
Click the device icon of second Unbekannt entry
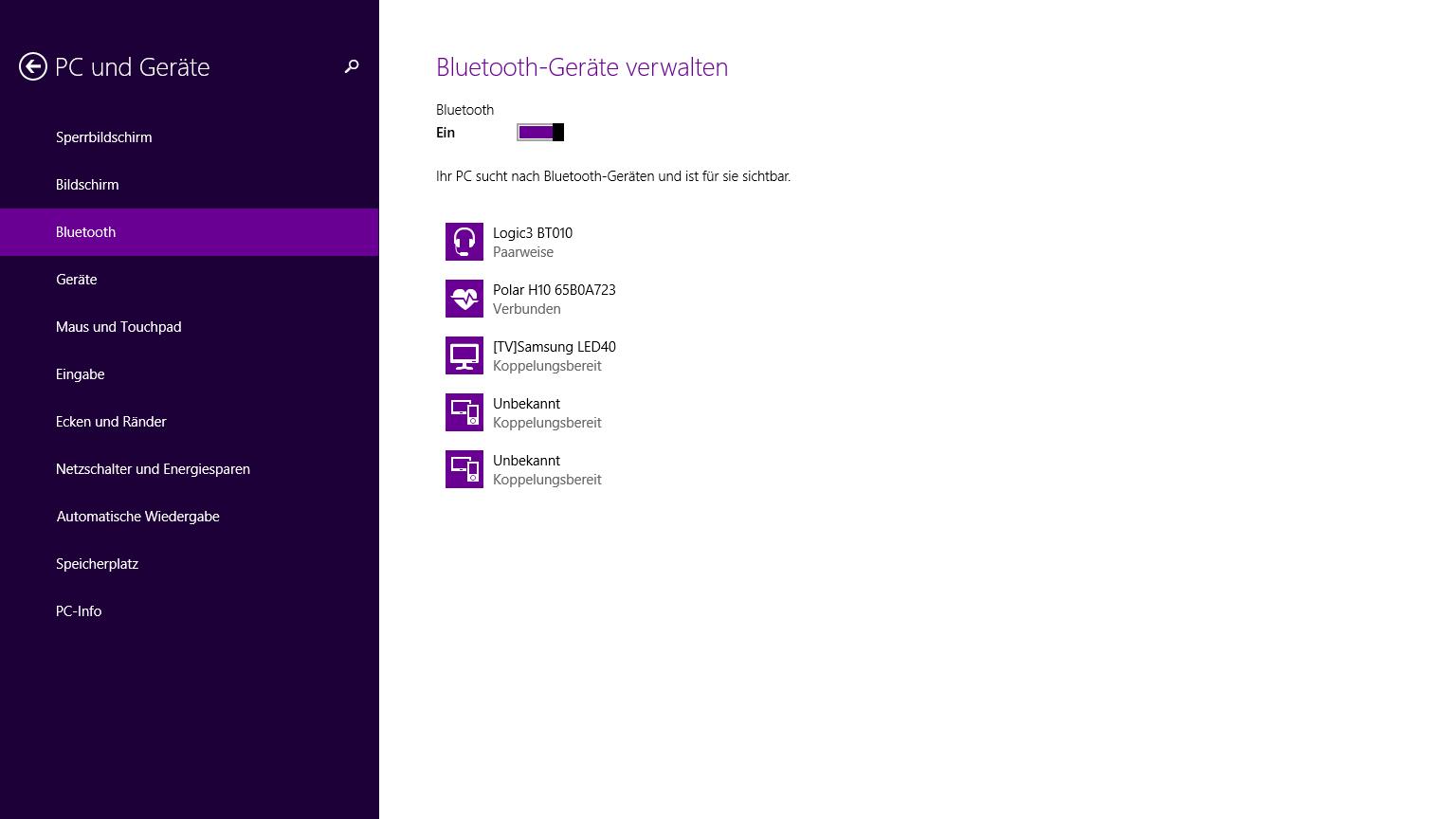464,469
